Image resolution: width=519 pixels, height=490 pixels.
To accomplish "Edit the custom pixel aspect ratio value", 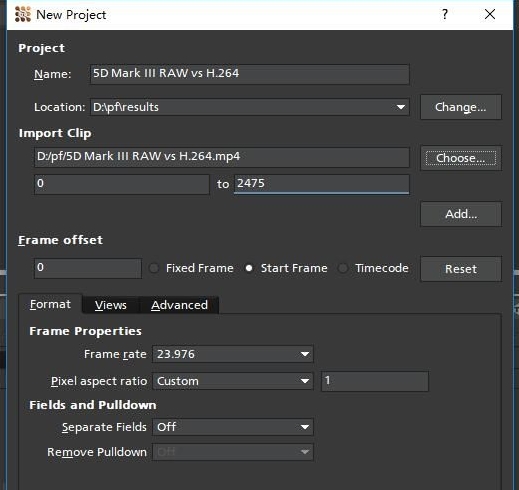I will pos(375,381).
